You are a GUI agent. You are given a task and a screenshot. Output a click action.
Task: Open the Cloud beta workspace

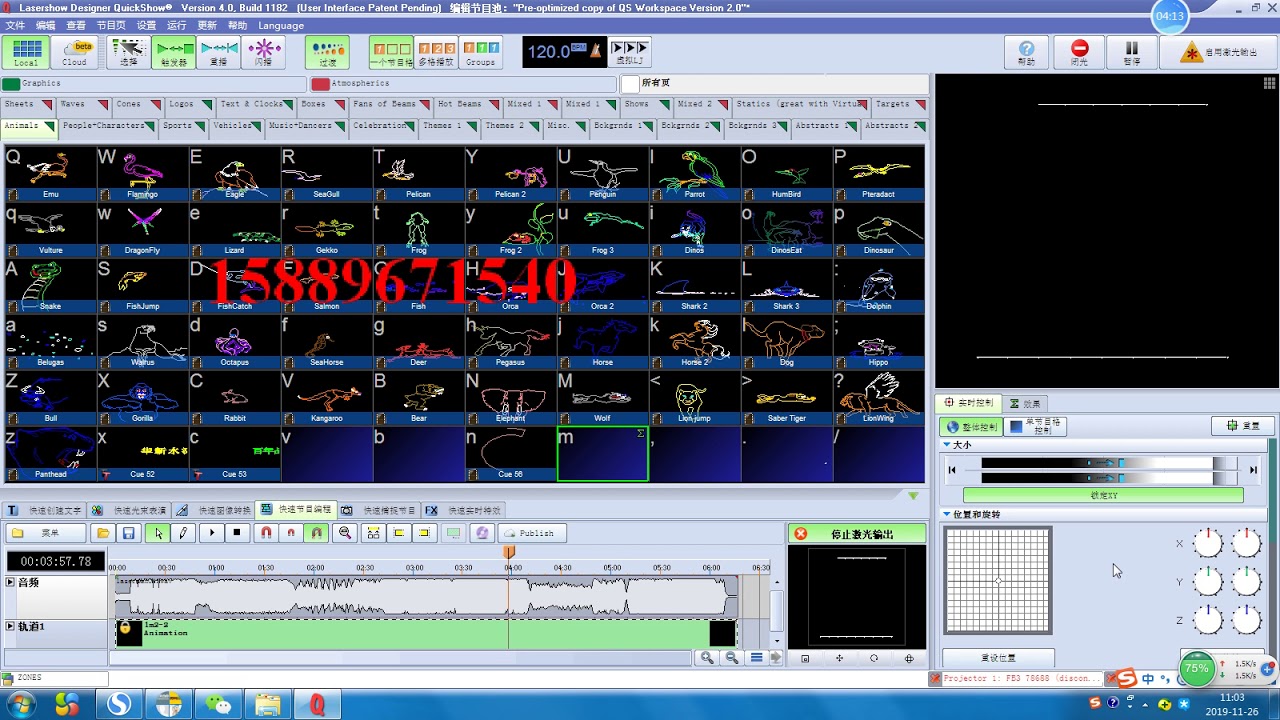click(75, 52)
